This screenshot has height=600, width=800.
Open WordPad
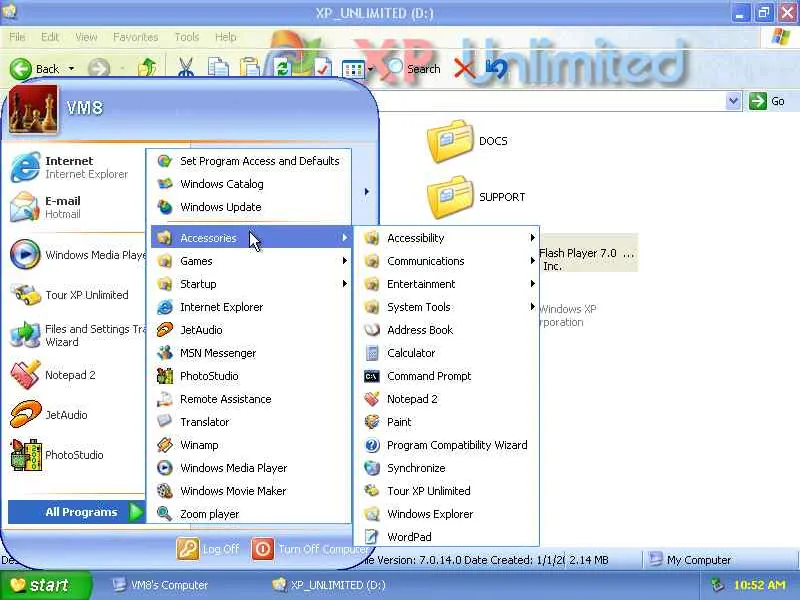tap(447, 536)
